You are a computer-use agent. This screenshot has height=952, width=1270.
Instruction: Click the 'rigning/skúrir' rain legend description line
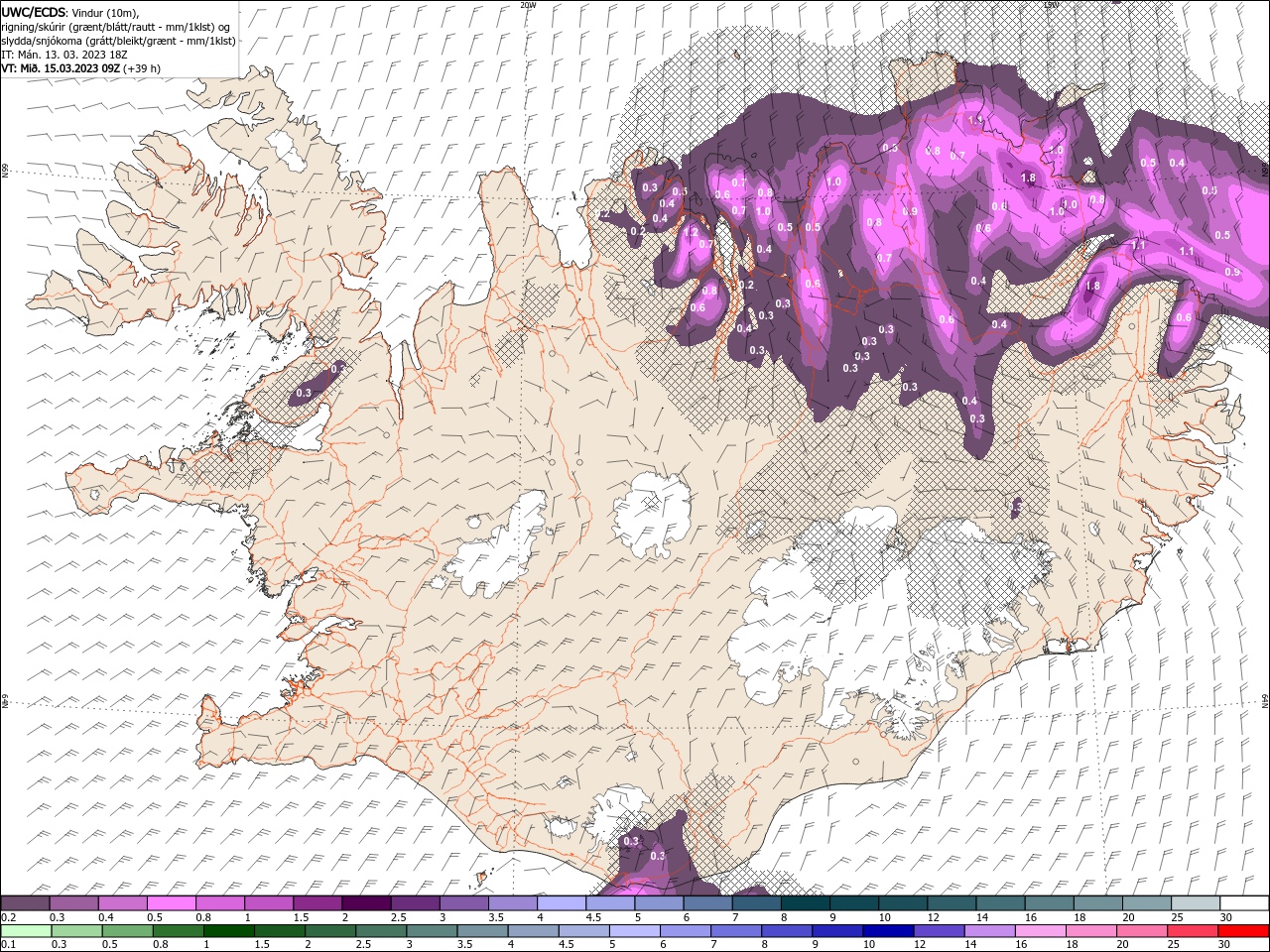pos(116,27)
